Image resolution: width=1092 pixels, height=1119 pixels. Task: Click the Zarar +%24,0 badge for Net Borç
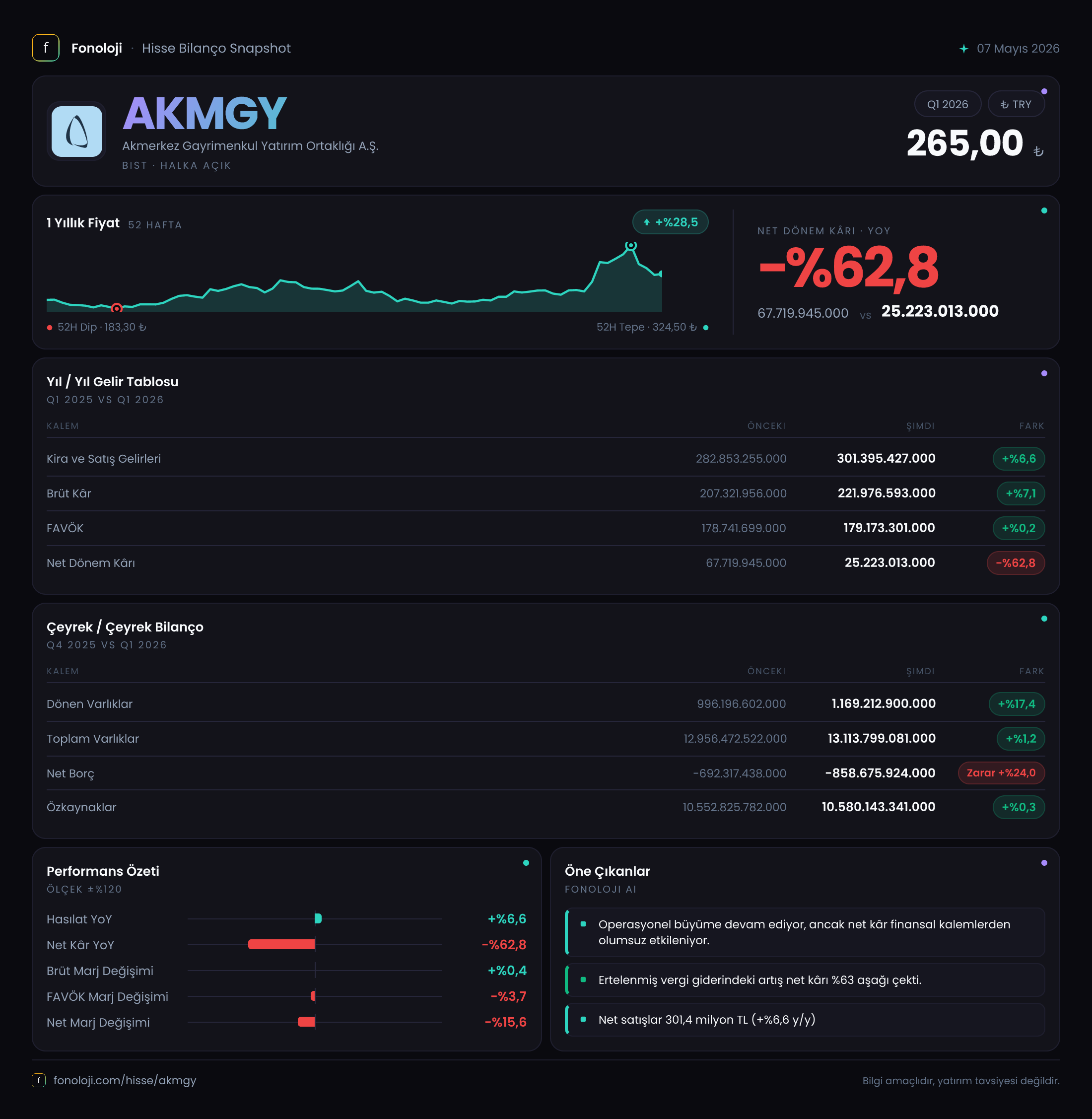(x=1001, y=773)
